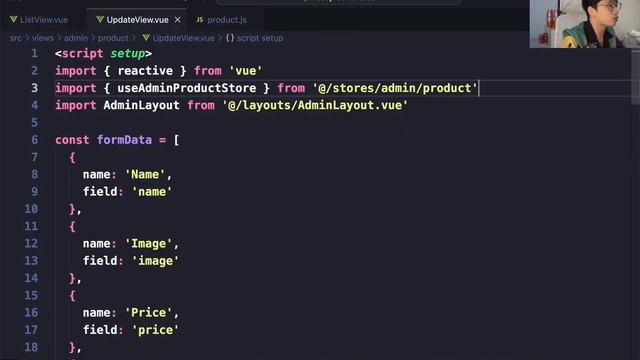Click 'product' breadcrumb segment
Screen dimensions: 640x360
pyautogui.click(x=113, y=38)
